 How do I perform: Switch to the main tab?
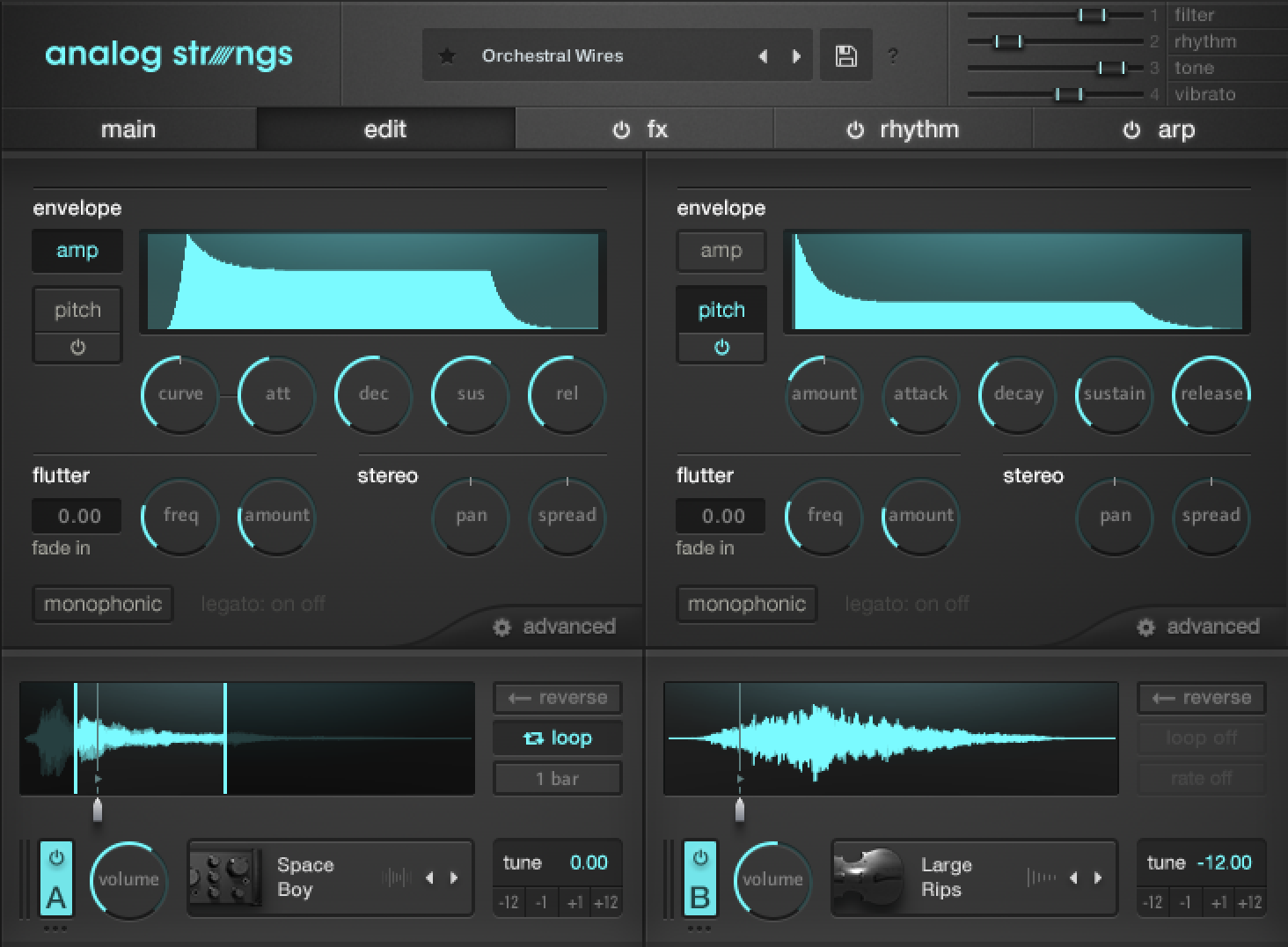tap(128, 129)
